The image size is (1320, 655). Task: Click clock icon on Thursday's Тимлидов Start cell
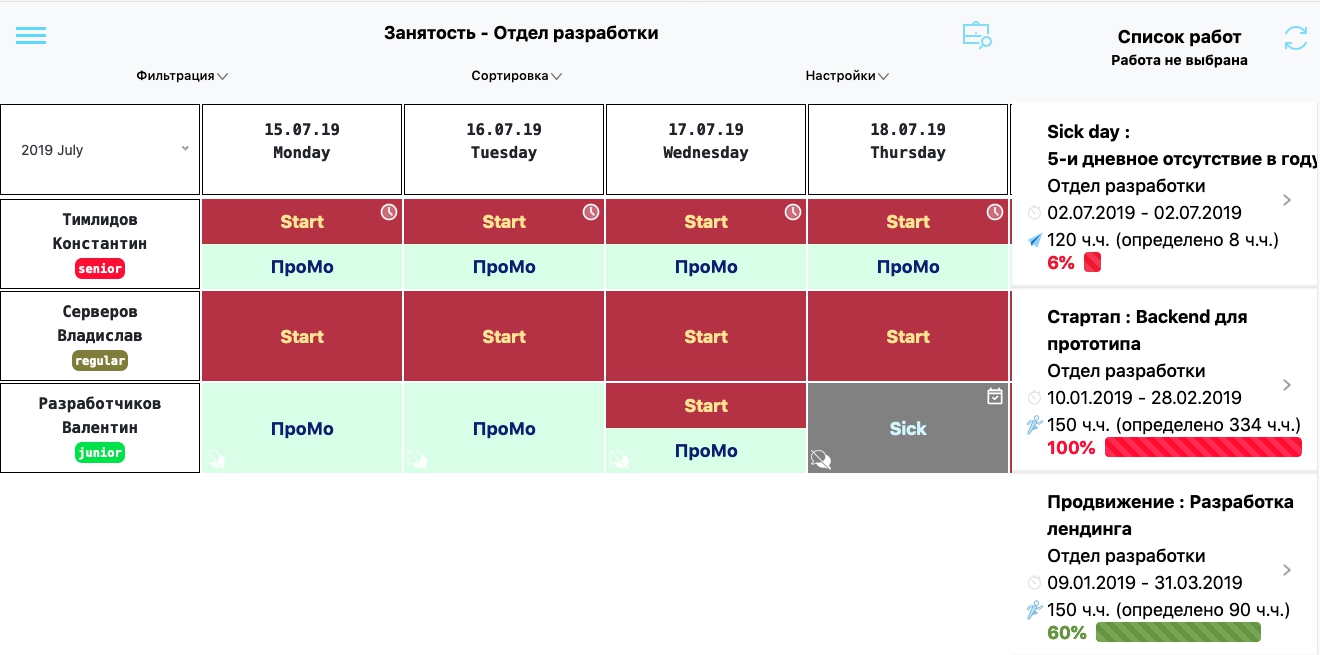click(x=994, y=212)
